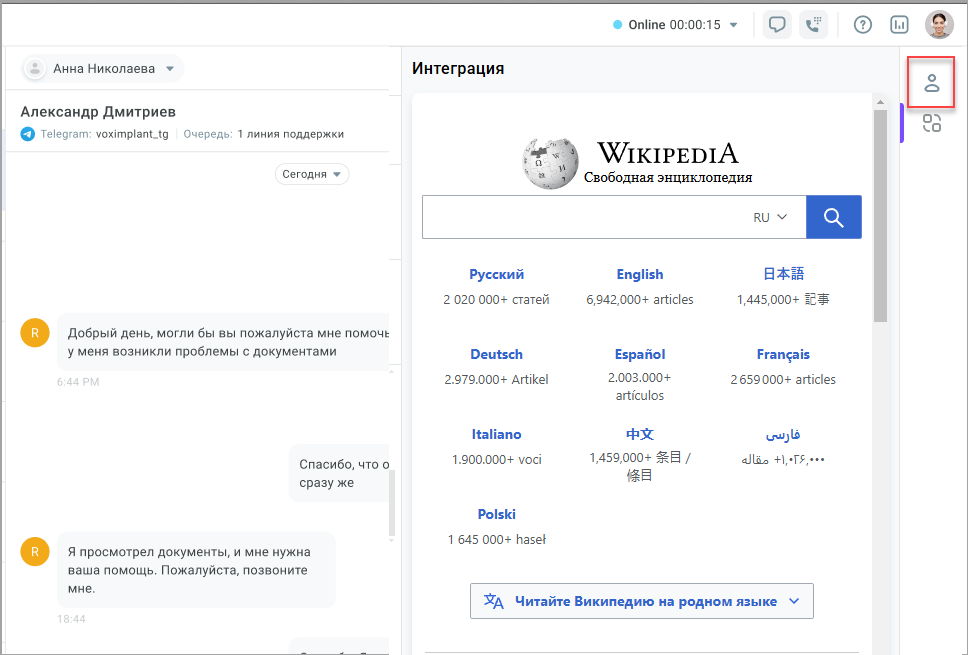Open the Deutsch Wikipedia link
The width and height of the screenshot is (968, 655).
496,354
